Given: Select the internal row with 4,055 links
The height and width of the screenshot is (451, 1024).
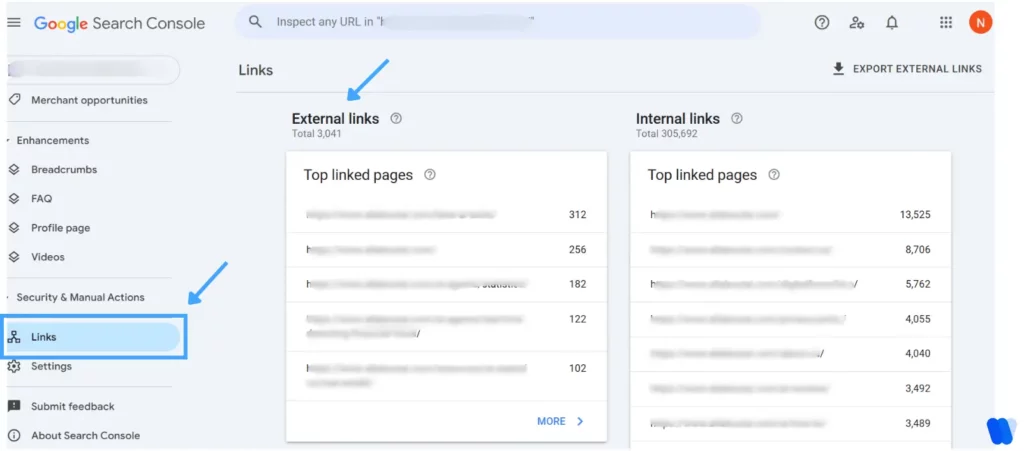Looking at the screenshot, I should coord(790,319).
